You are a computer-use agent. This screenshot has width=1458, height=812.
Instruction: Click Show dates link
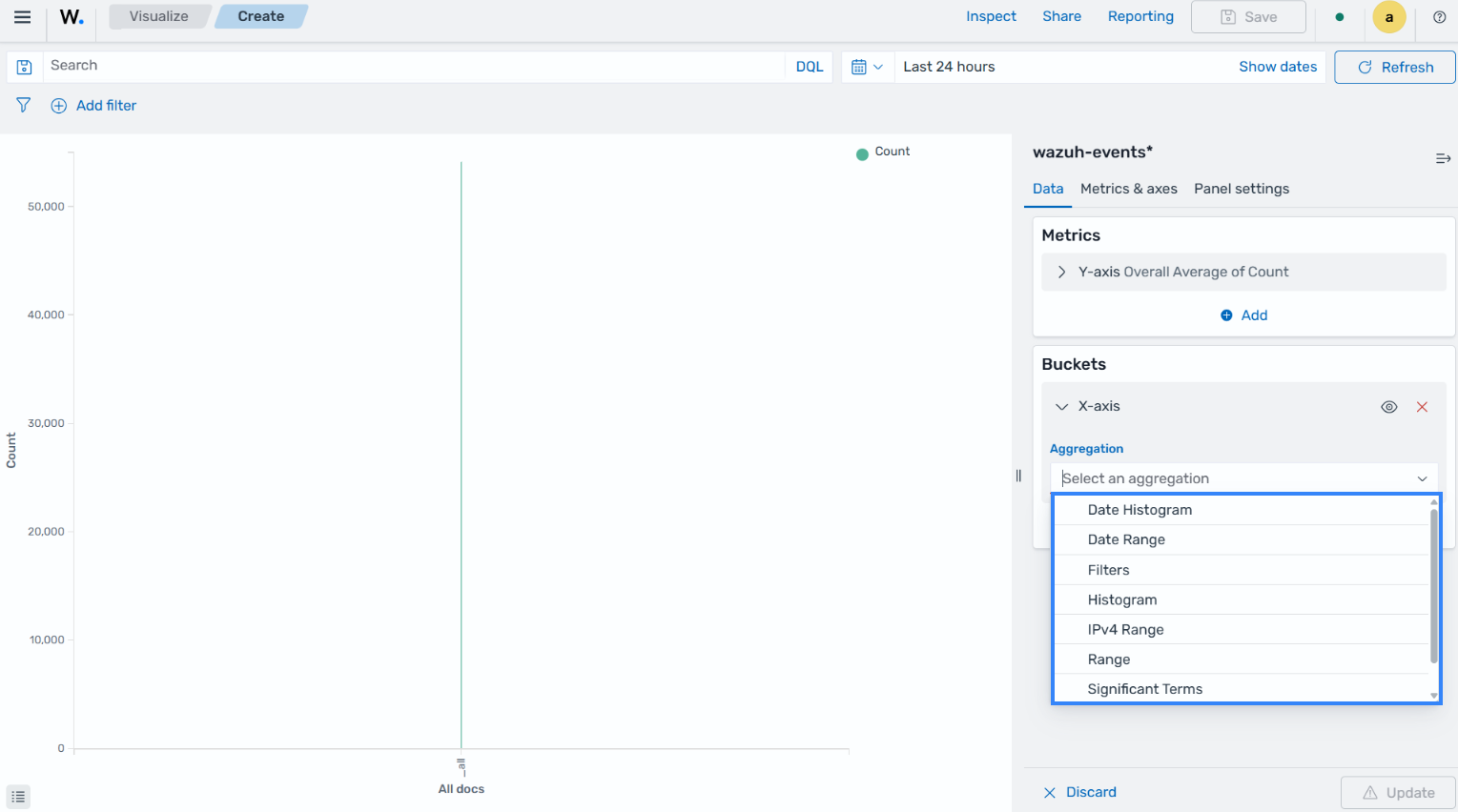point(1278,67)
